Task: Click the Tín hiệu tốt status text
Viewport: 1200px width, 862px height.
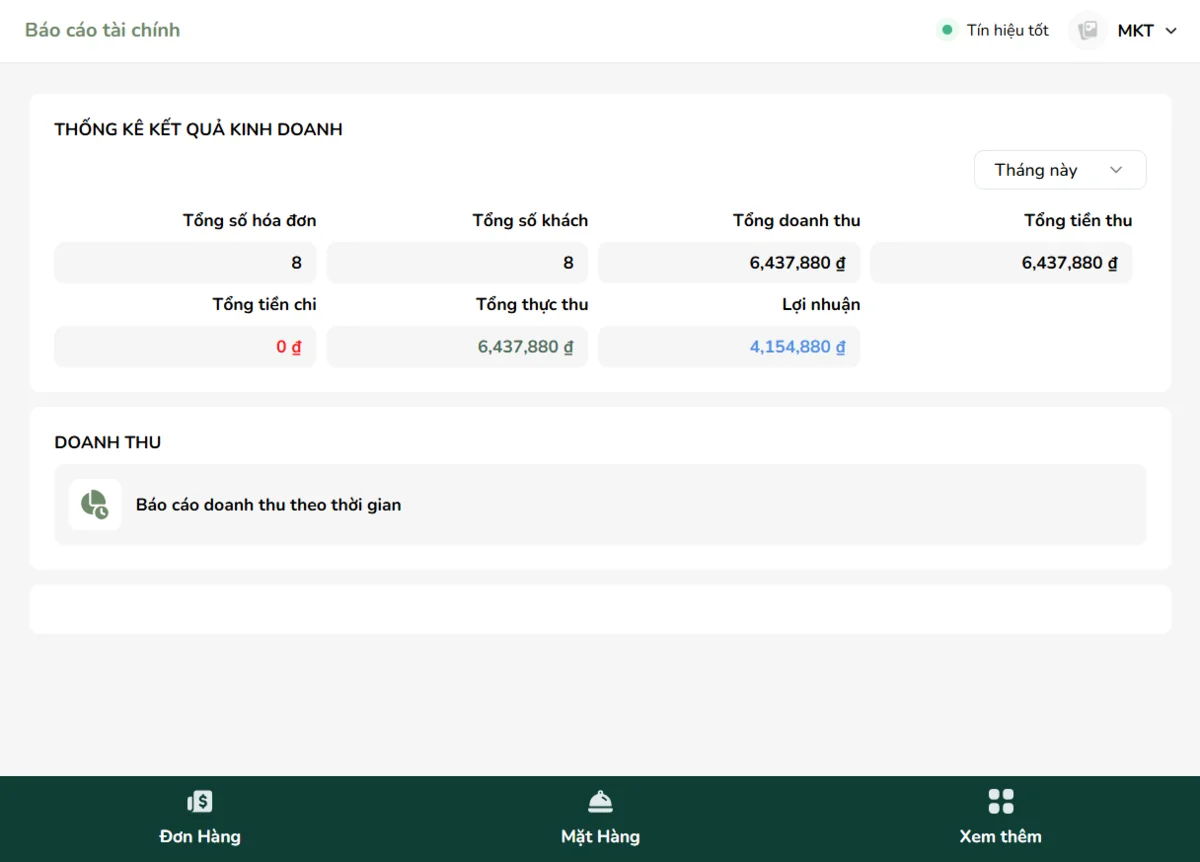Action: (1007, 30)
